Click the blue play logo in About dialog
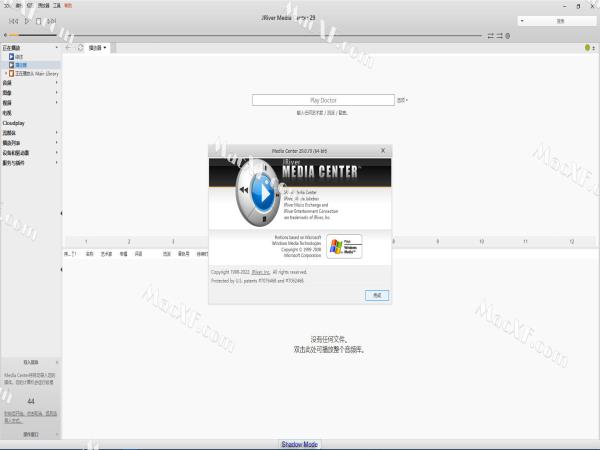Image resolution: width=600 pixels, height=450 pixels. (262, 193)
